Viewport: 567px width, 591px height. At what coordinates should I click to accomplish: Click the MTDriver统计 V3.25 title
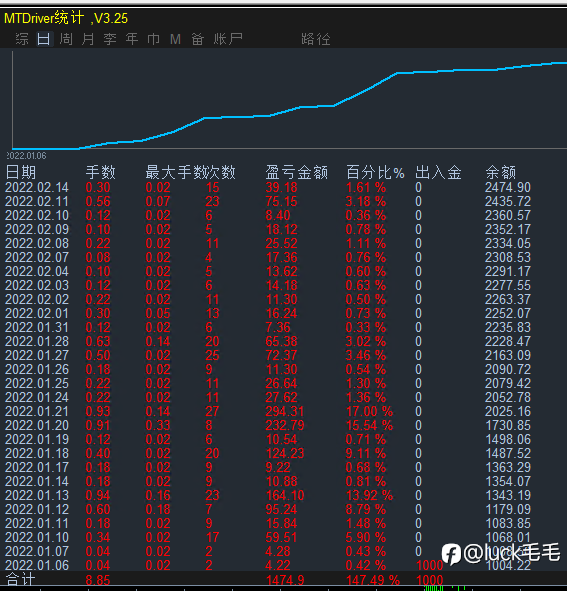click(66, 18)
